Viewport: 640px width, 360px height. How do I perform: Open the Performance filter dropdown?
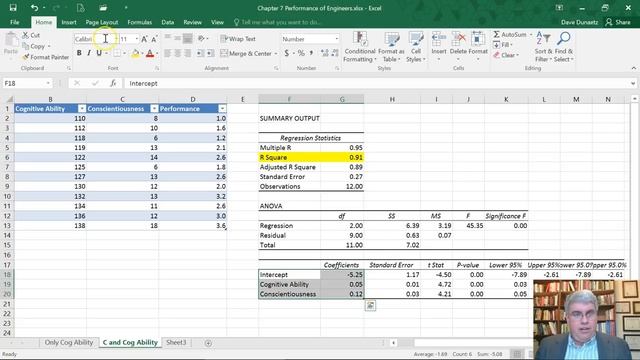tap(222, 109)
